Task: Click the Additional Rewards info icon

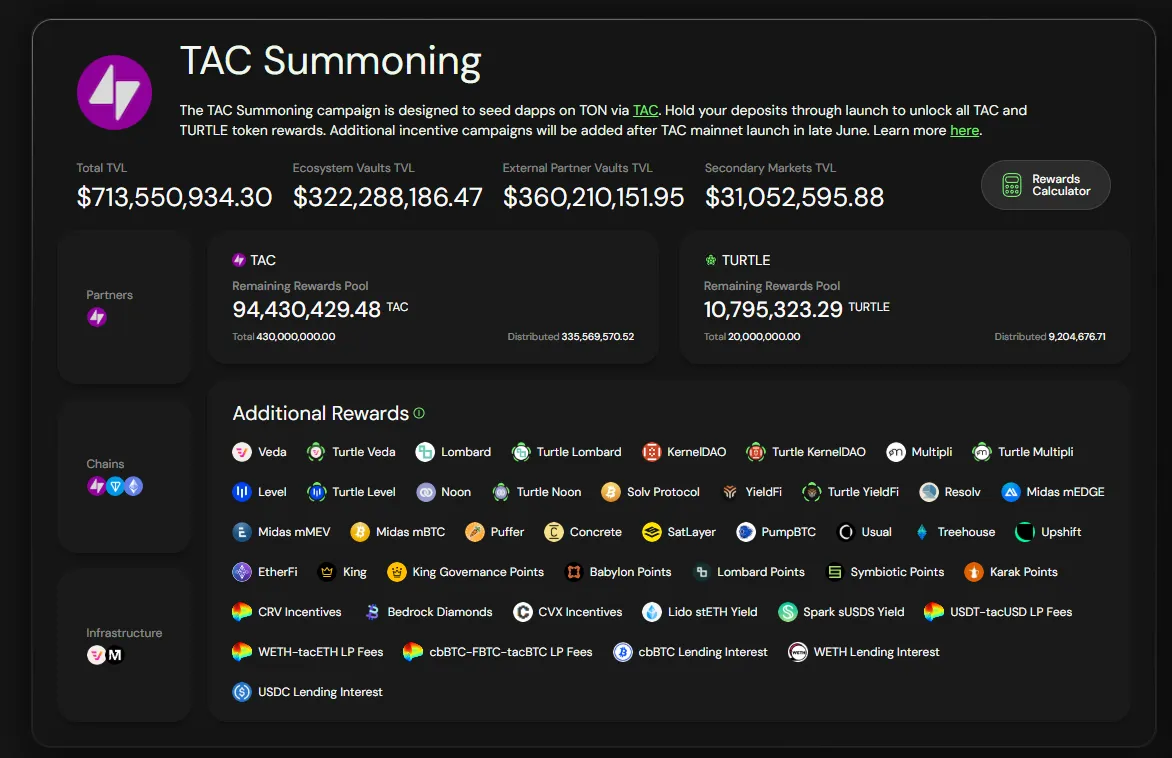Action: pos(419,413)
